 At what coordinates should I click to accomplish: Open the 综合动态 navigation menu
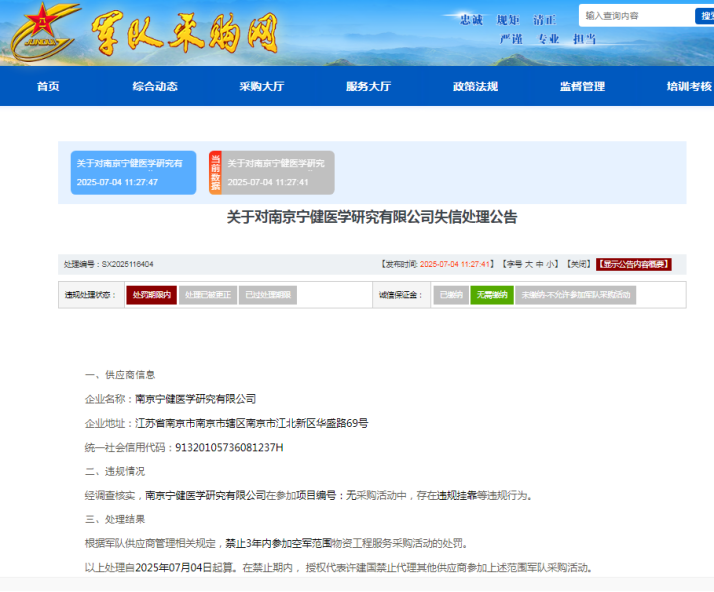(155, 86)
